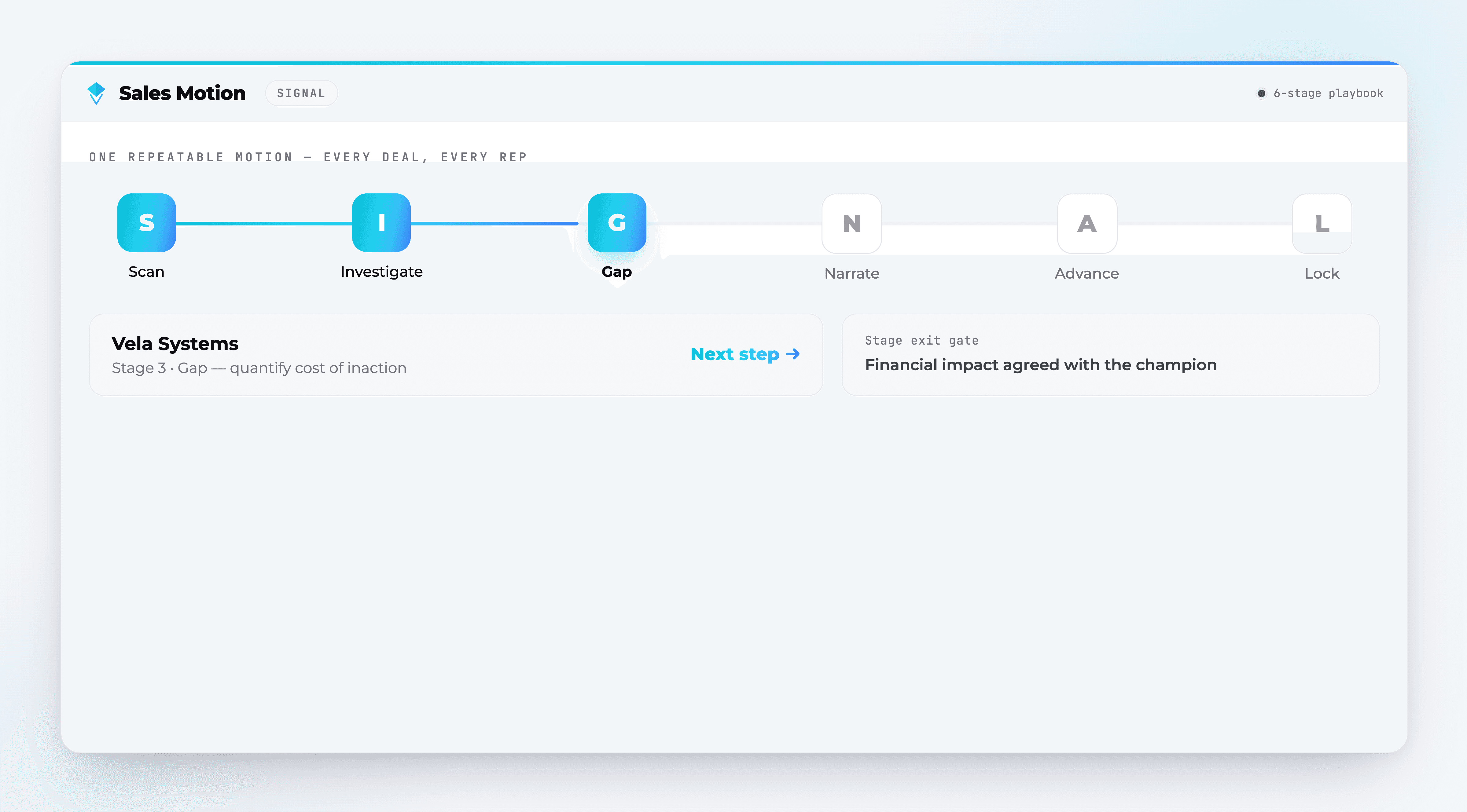Image resolution: width=1467 pixels, height=812 pixels.
Task: Select the active Gap stage G tile
Action: [617, 223]
